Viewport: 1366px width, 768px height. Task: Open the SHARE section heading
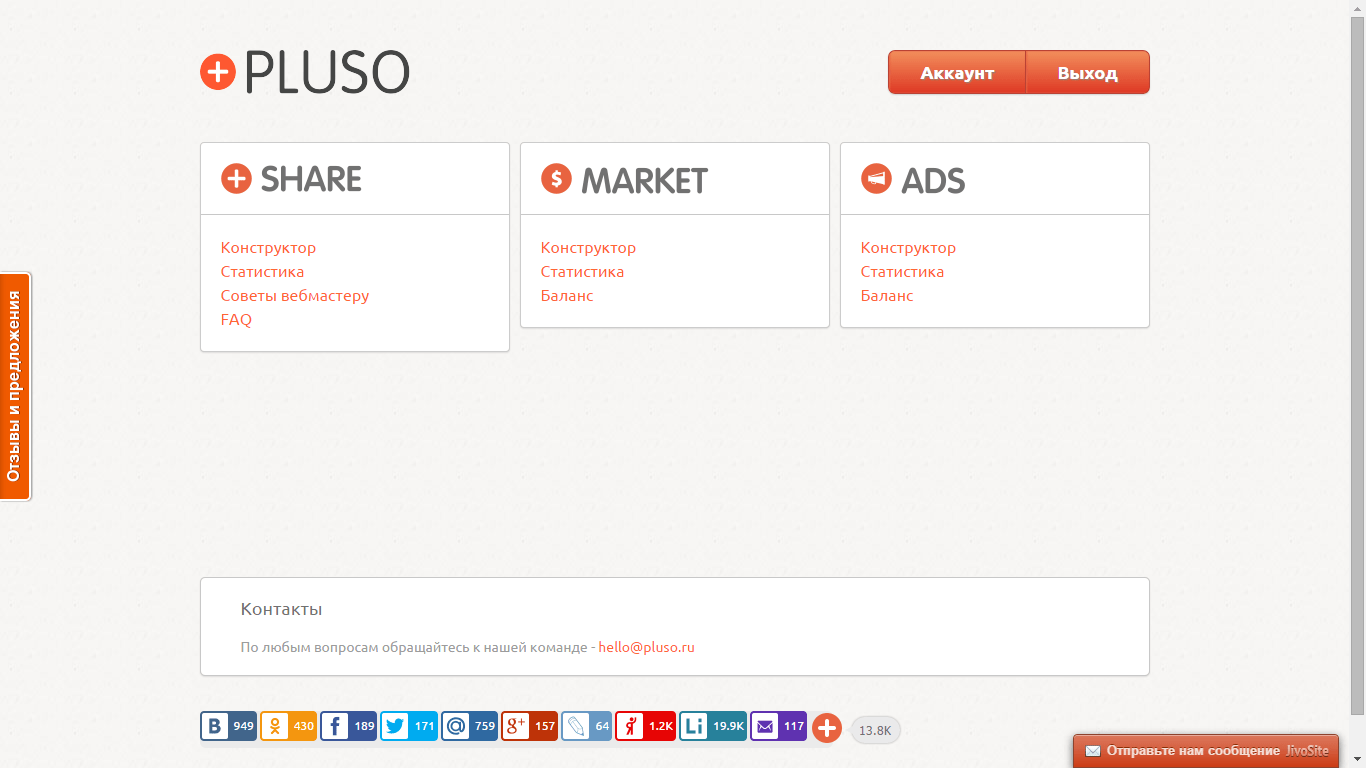[x=311, y=180]
